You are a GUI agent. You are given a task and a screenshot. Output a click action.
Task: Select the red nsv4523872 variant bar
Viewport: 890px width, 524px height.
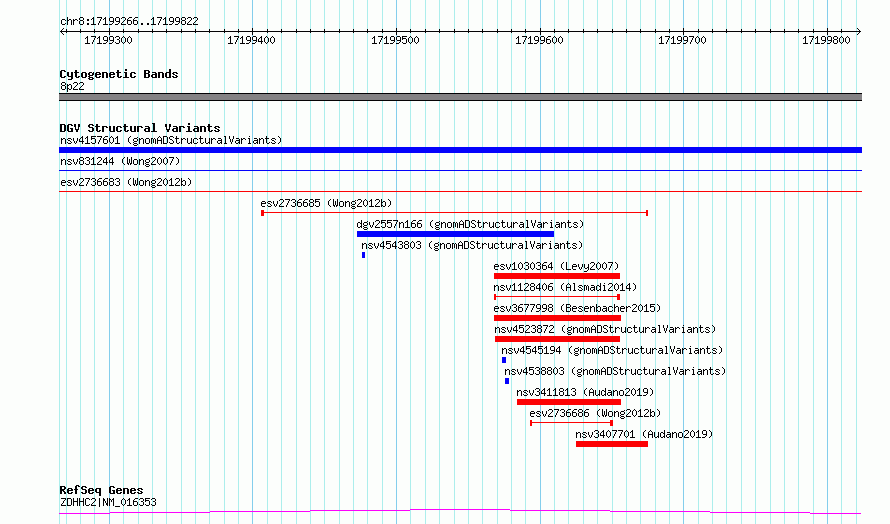click(557, 339)
